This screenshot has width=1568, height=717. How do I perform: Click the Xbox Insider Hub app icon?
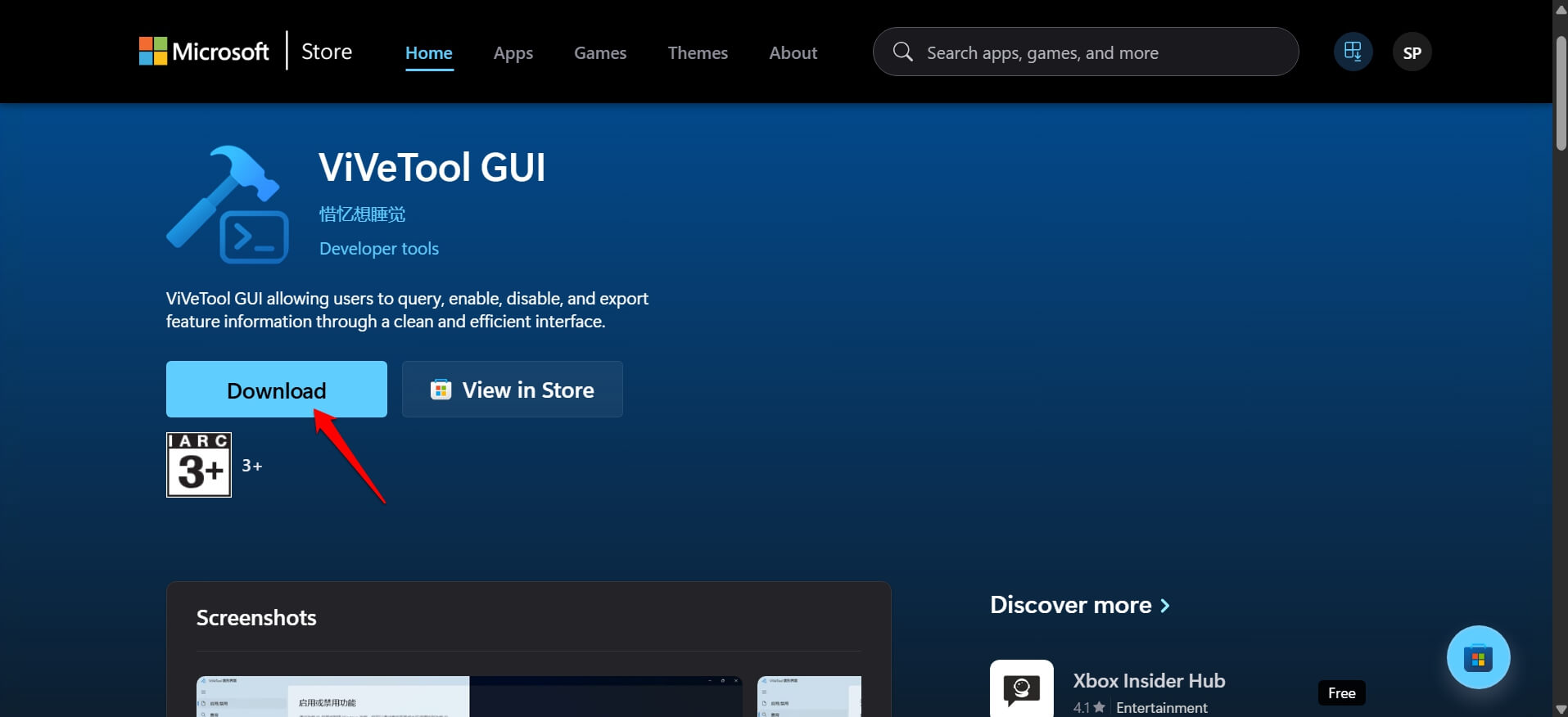[x=1022, y=688]
